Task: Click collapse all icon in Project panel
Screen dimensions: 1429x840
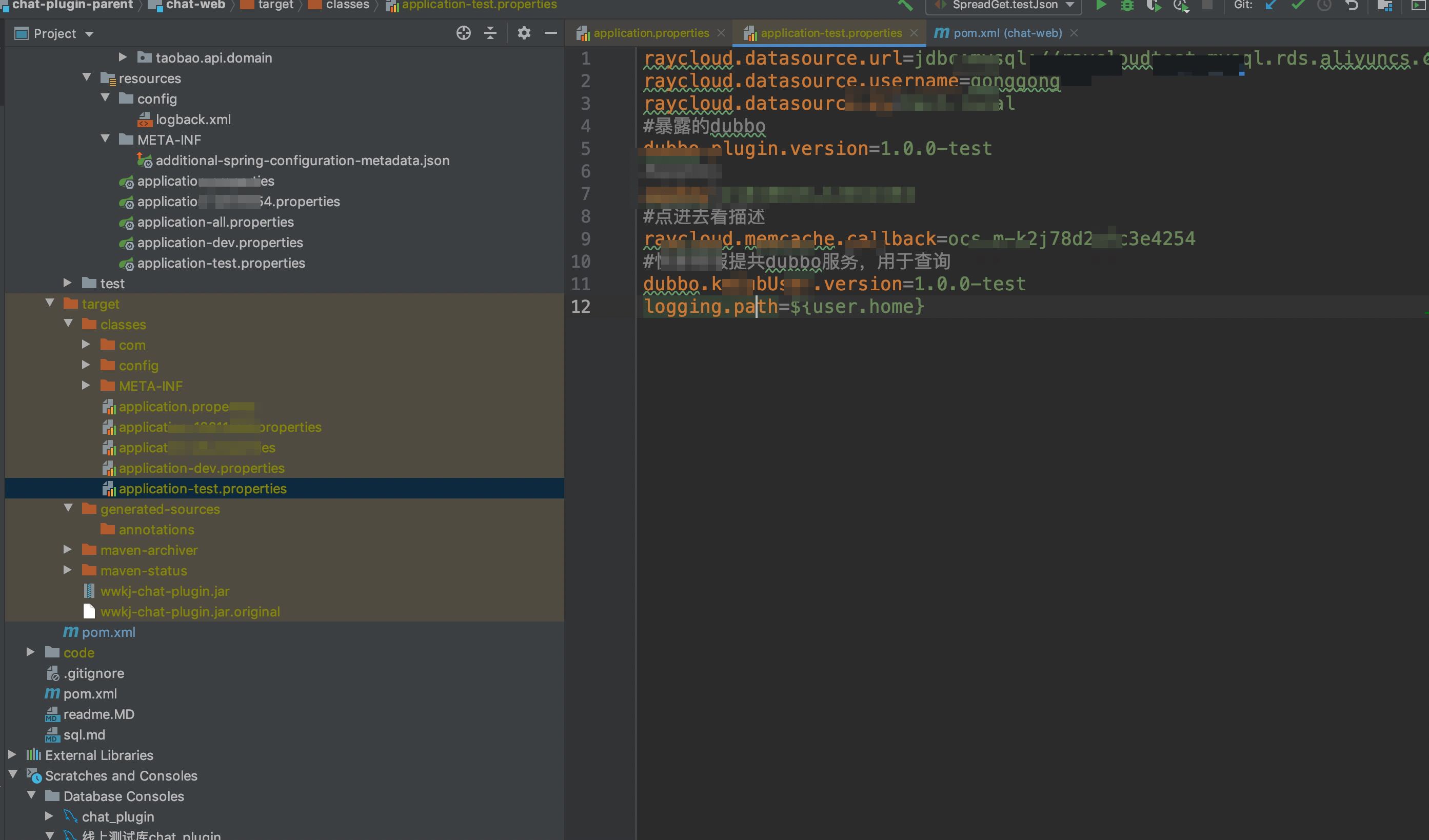Action: (490, 33)
